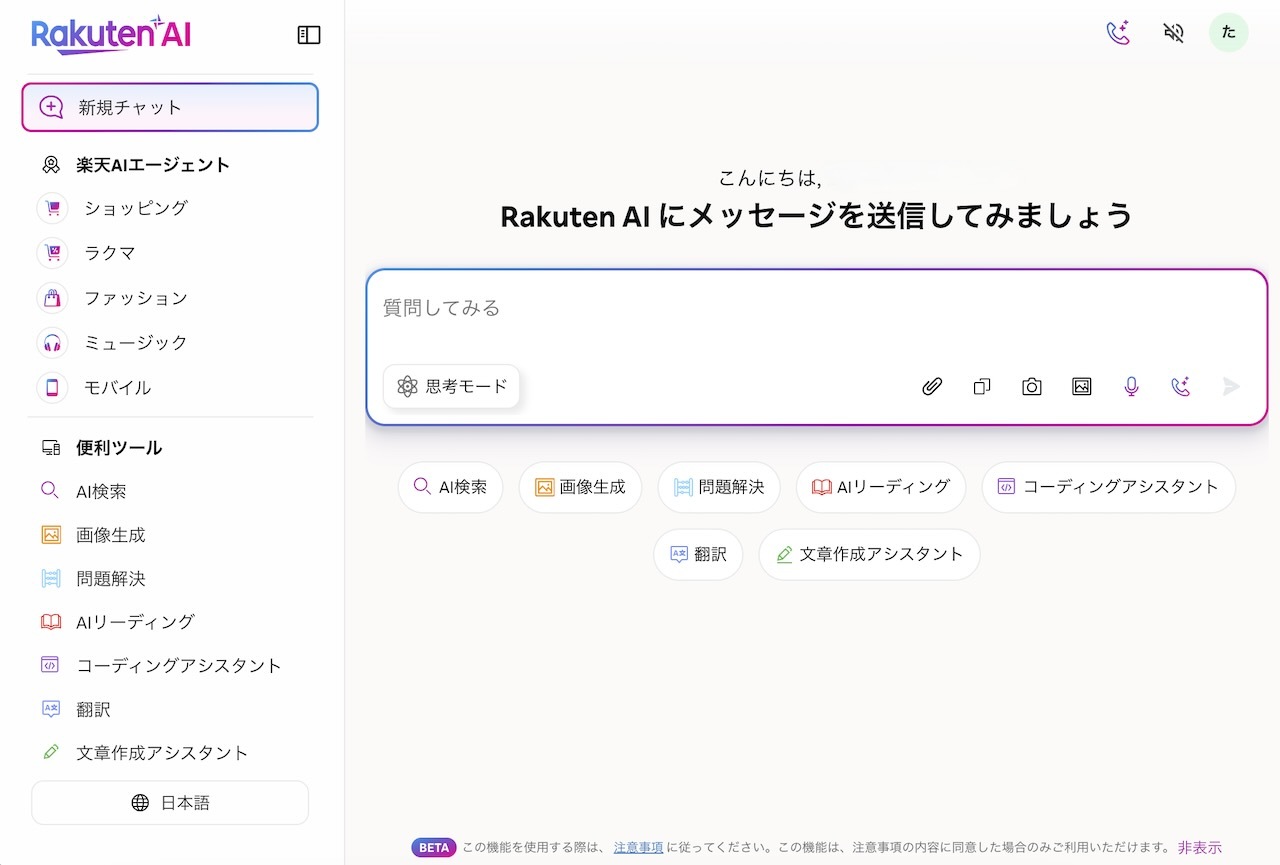Click the BETA badge
Viewport: 1280px width, 865px height.
click(x=433, y=847)
